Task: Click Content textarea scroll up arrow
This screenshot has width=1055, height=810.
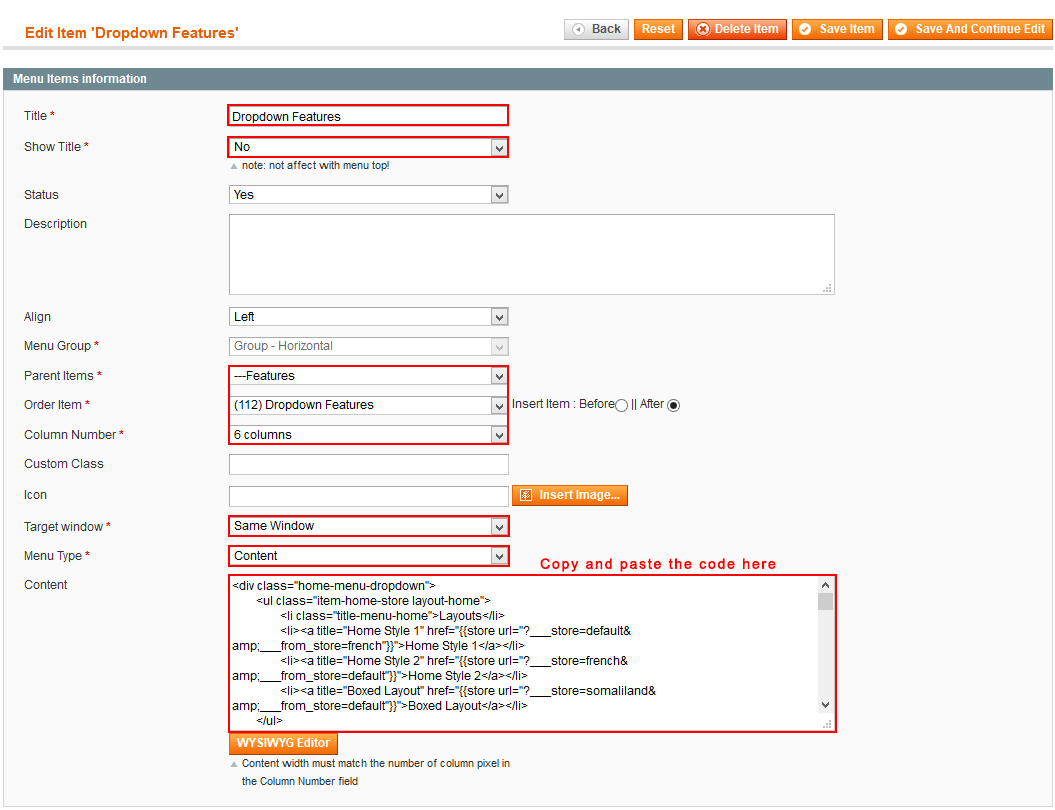Action: pos(826,585)
